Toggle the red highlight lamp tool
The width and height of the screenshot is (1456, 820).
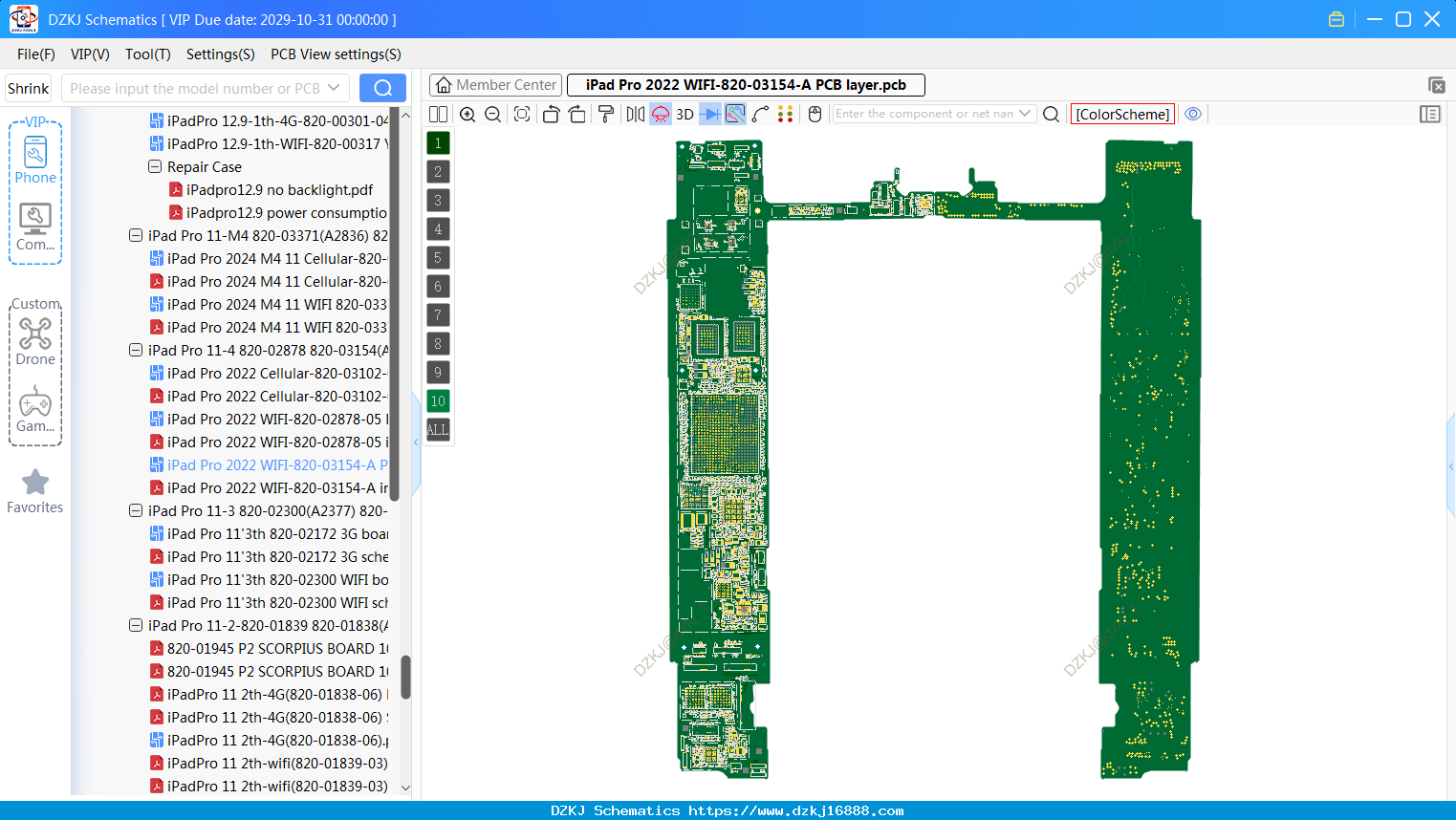[x=661, y=114]
